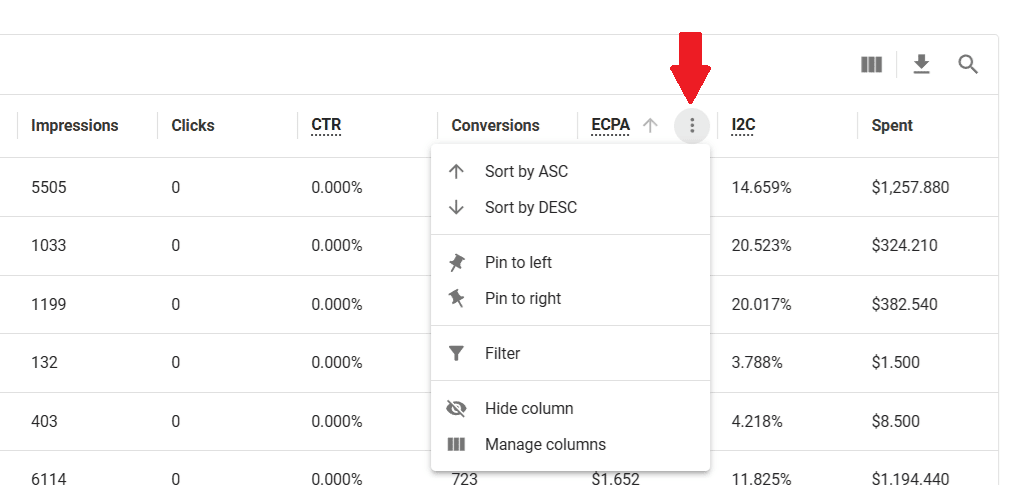Viewport: 1035px width, 485px height.
Task: Click the Clicks column header
Action: tap(193, 126)
